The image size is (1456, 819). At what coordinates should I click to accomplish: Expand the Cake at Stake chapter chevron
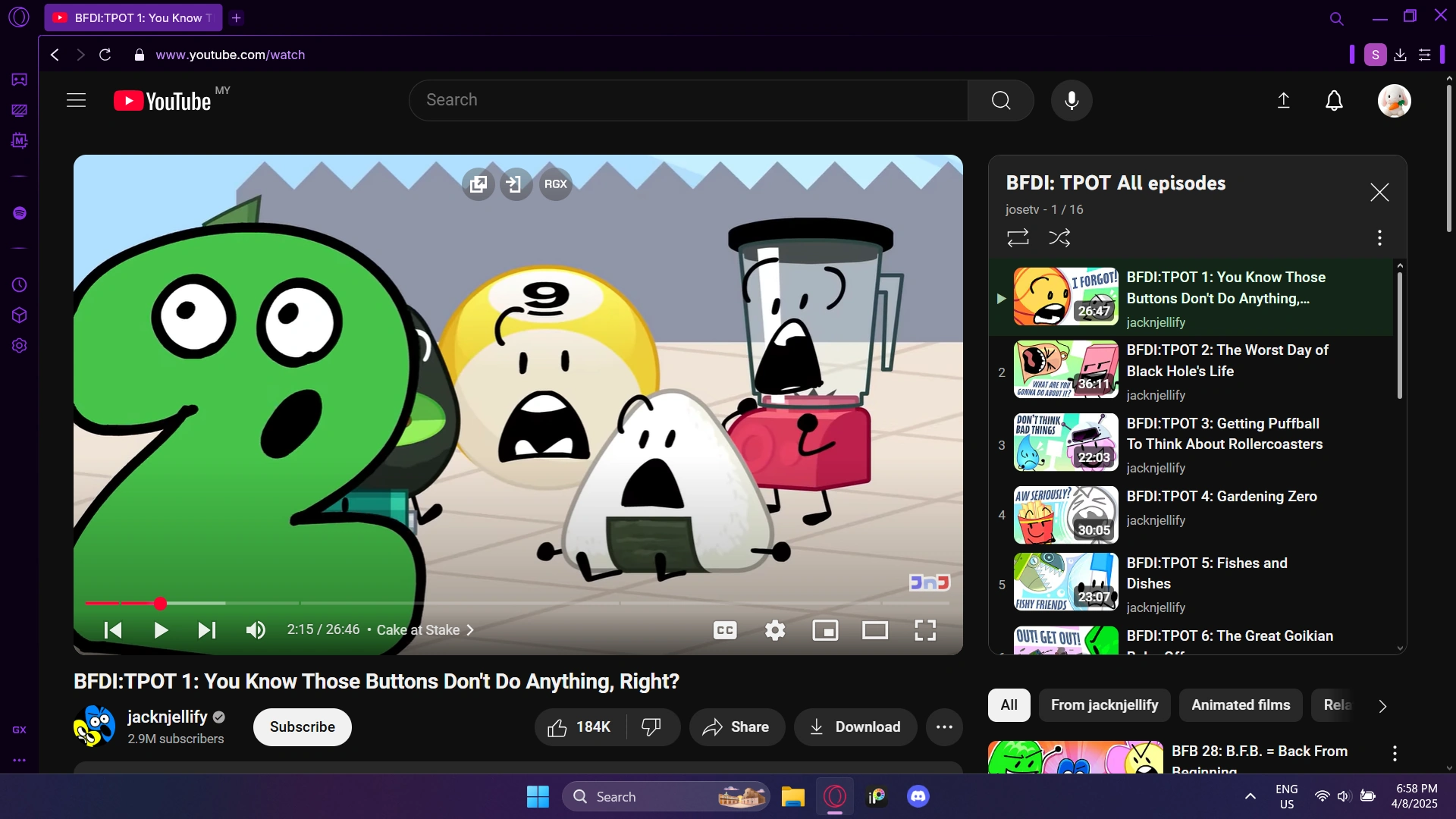click(469, 629)
